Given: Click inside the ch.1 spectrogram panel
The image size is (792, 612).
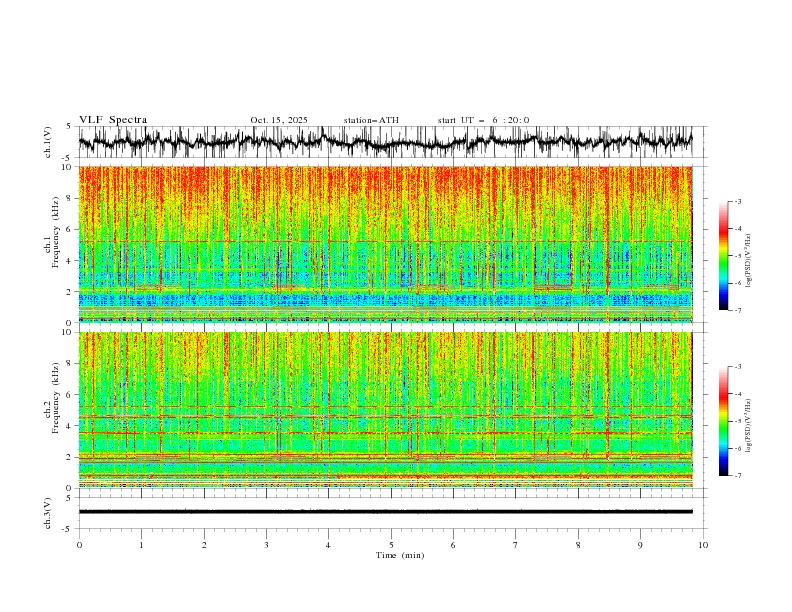Looking at the screenshot, I should (385, 244).
